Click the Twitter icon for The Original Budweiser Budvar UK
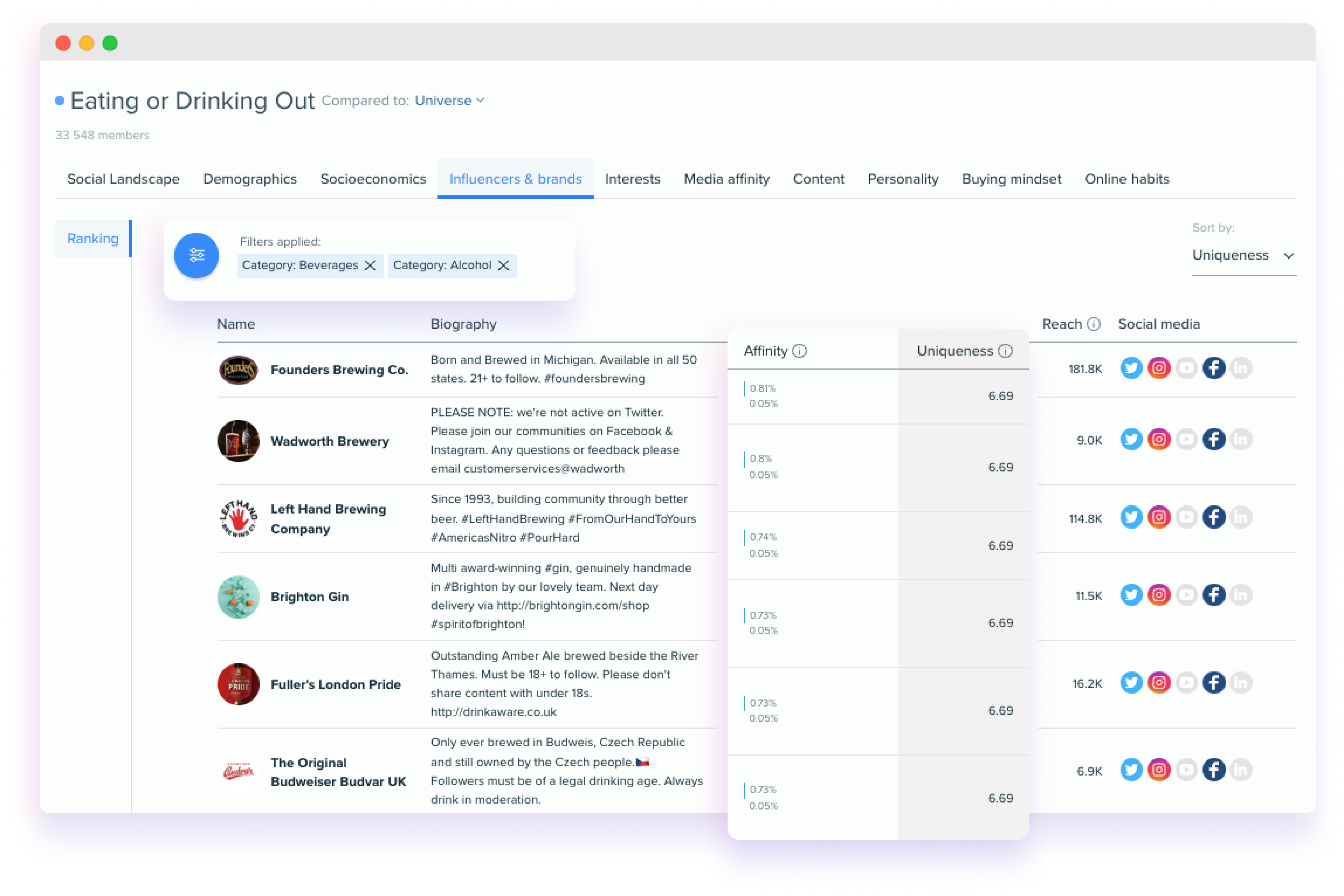Screen dimensions: 1344x896 1131,770
